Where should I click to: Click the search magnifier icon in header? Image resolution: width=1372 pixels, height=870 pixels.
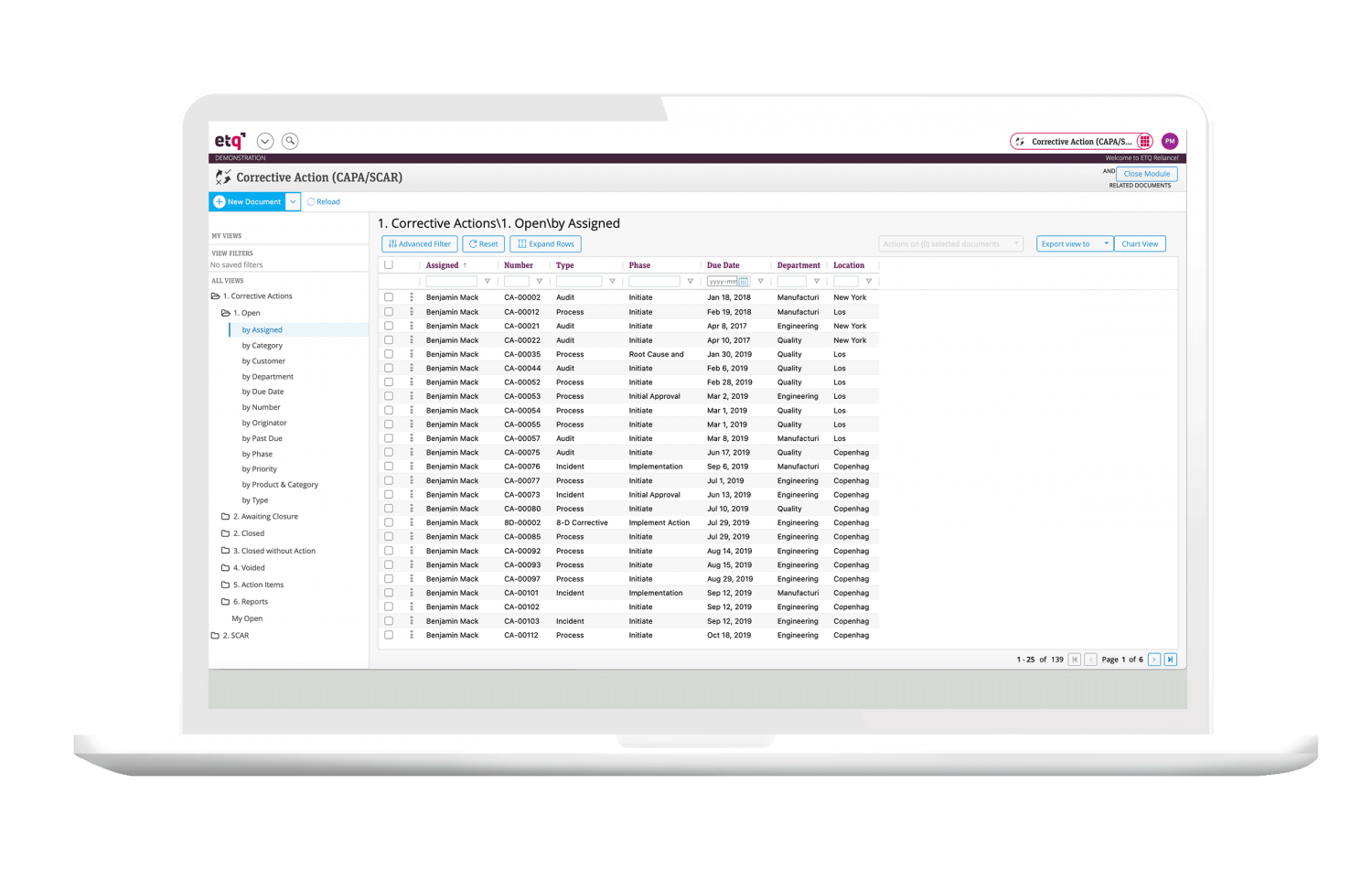(x=290, y=141)
